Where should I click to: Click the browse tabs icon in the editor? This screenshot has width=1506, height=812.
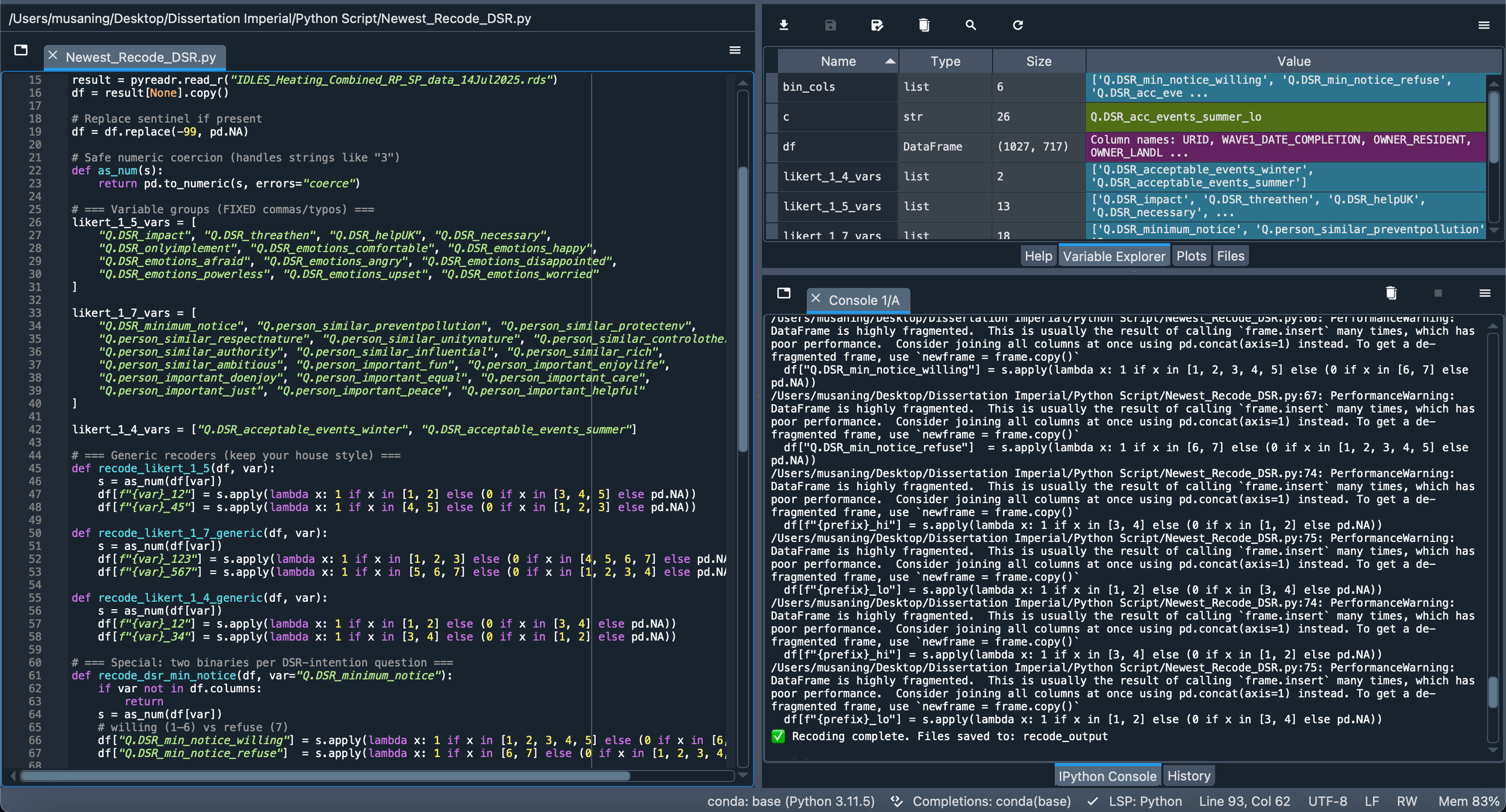(x=21, y=50)
